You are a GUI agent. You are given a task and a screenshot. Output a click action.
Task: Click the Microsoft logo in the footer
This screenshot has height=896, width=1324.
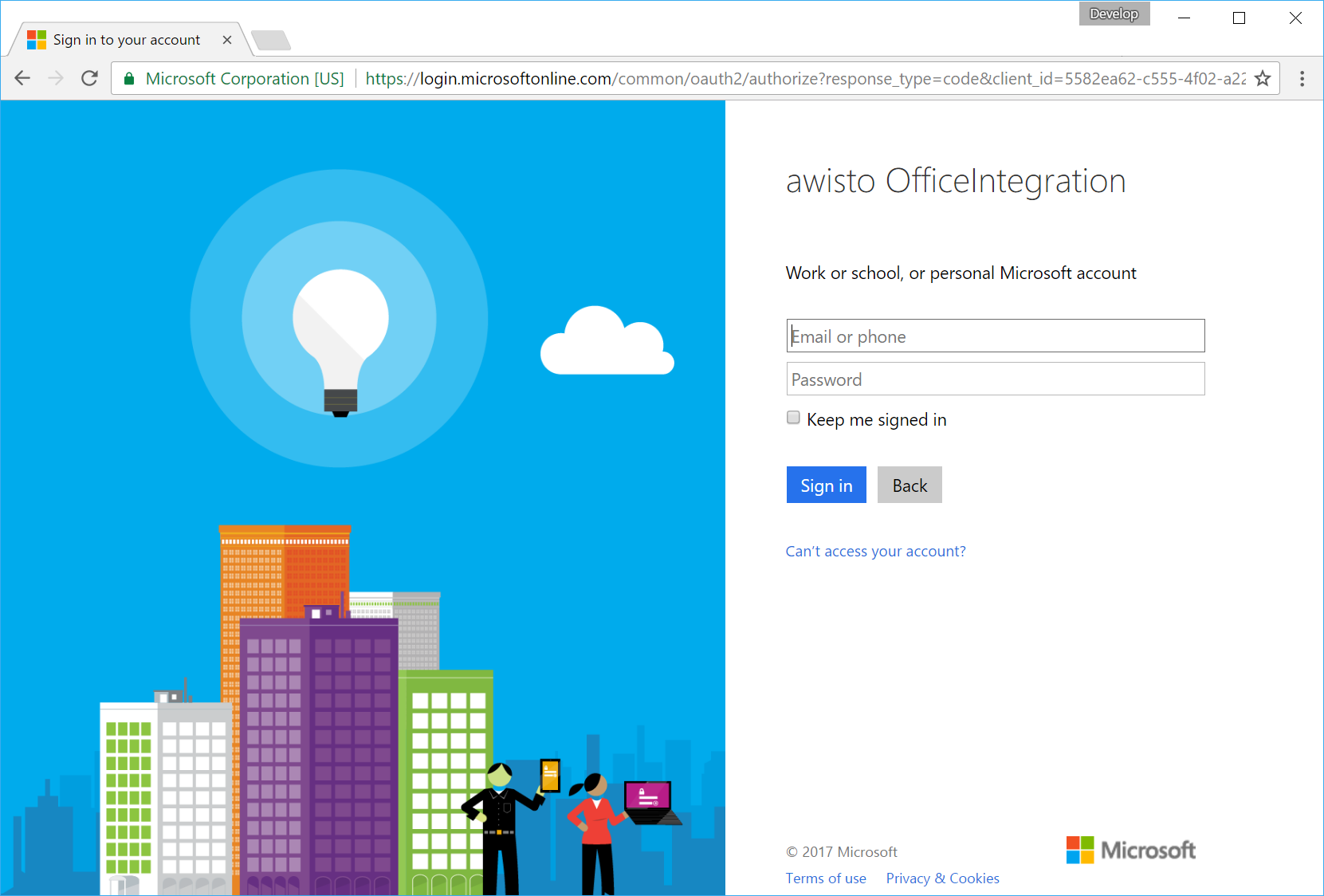(x=1131, y=850)
